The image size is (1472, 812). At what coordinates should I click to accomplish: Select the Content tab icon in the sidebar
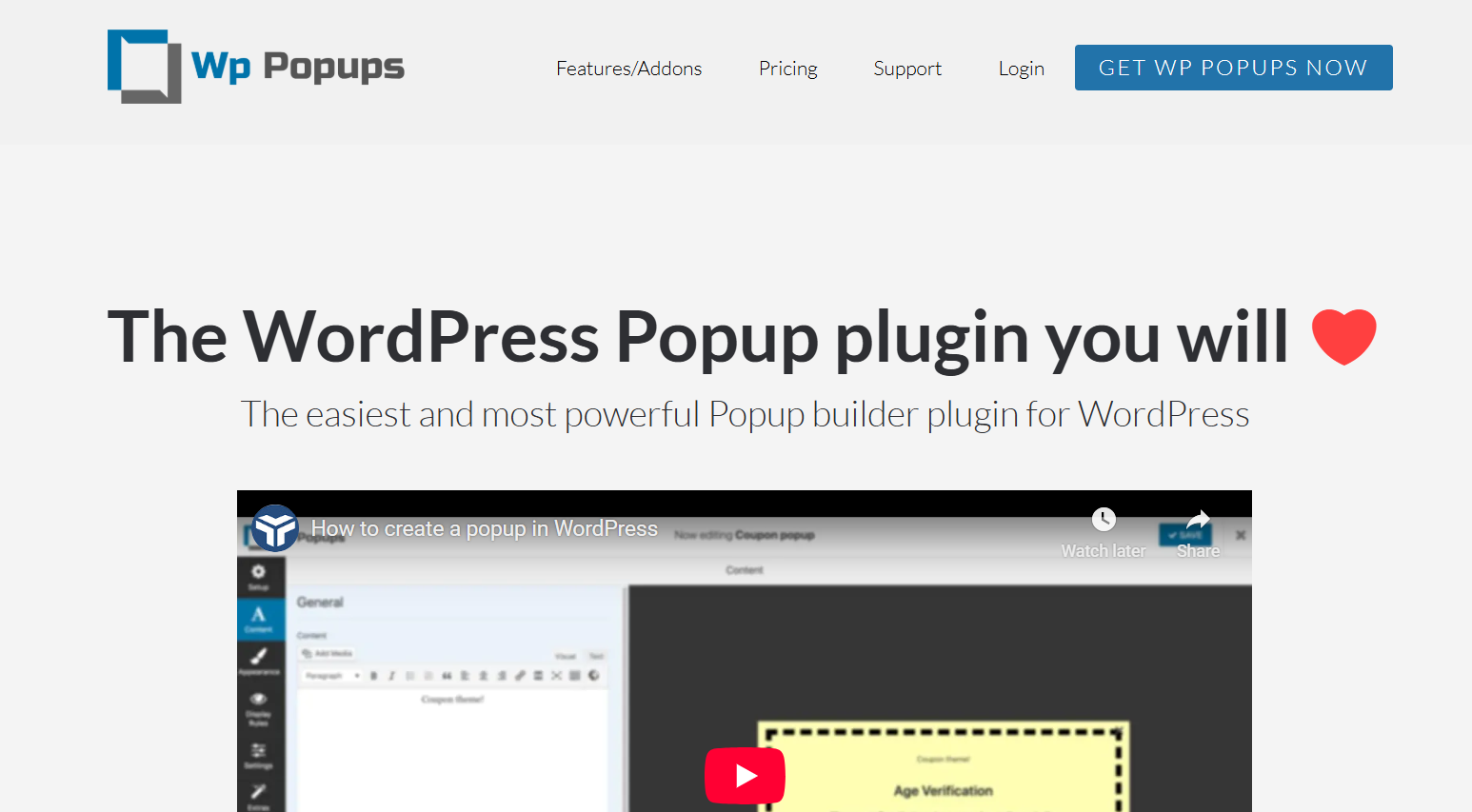[258, 615]
